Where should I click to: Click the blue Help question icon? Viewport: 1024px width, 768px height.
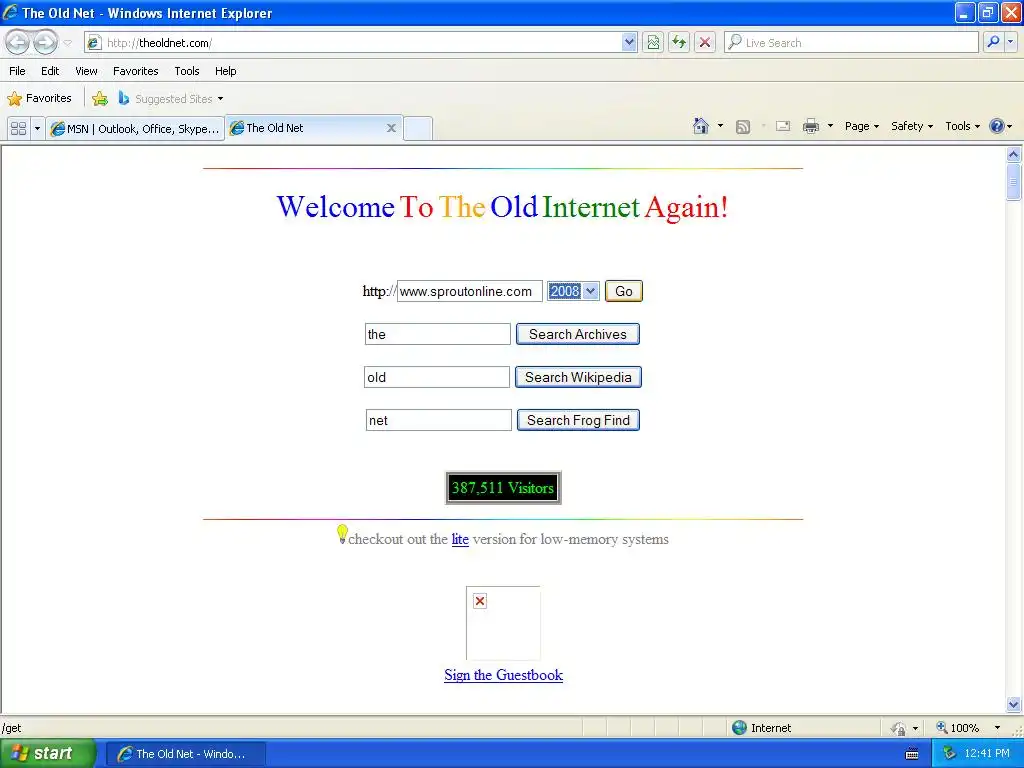click(997, 126)
